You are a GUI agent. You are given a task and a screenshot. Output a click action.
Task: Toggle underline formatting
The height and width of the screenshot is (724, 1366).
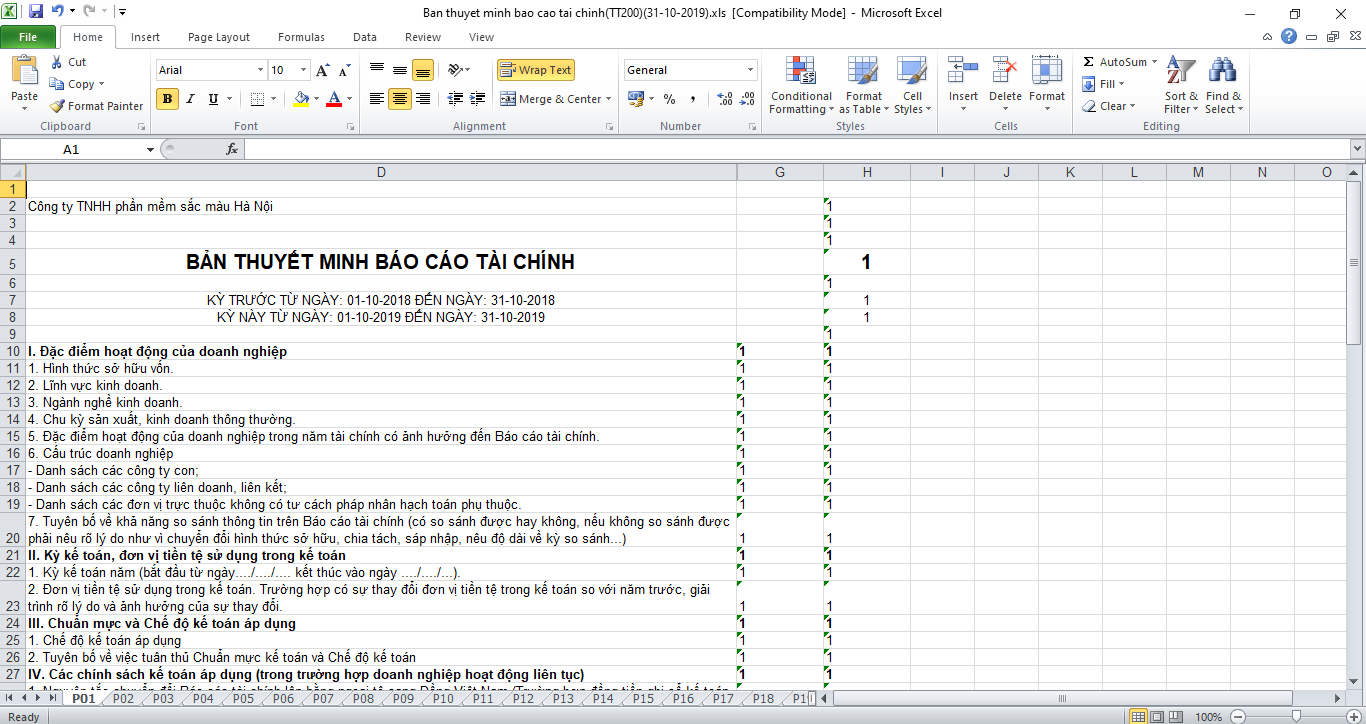coord(212,99)
